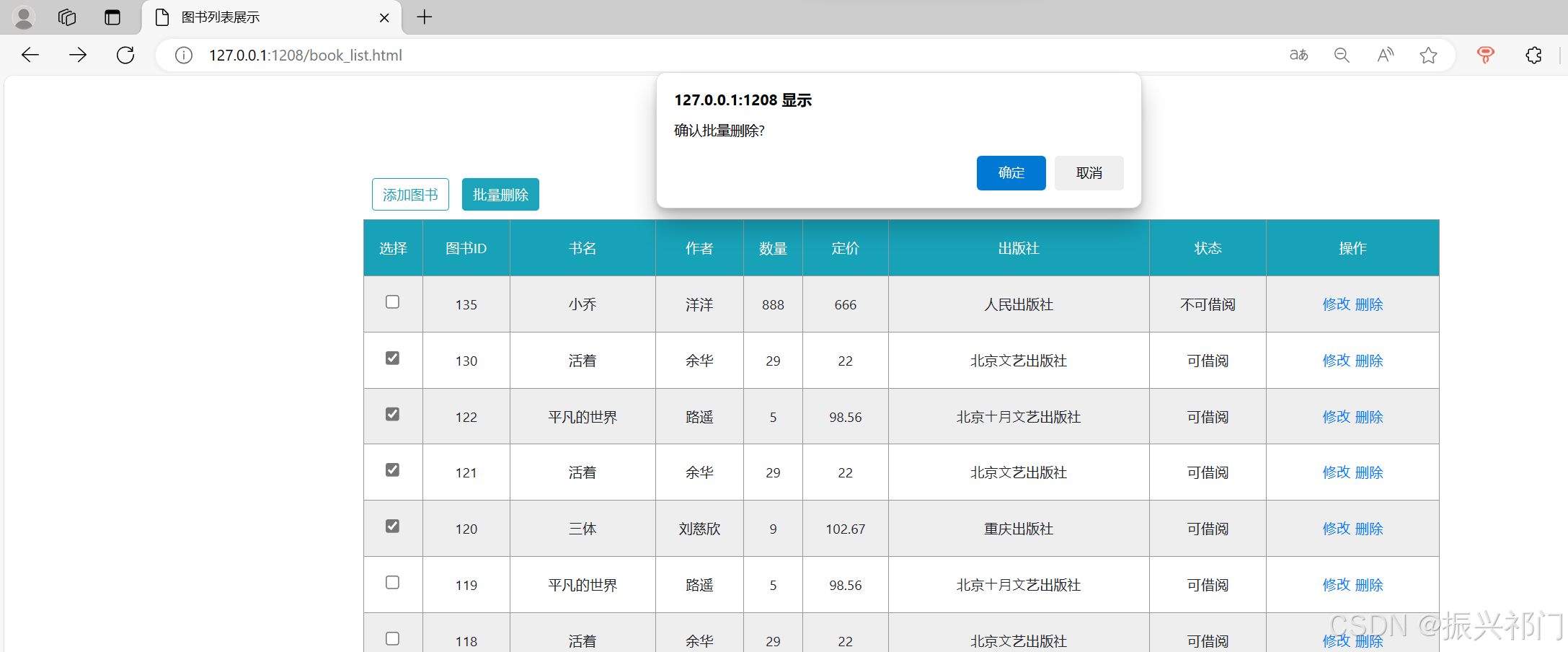Add page to favorites star
The height and width of the screenshot is (652, 1568).
(1428, 55)
